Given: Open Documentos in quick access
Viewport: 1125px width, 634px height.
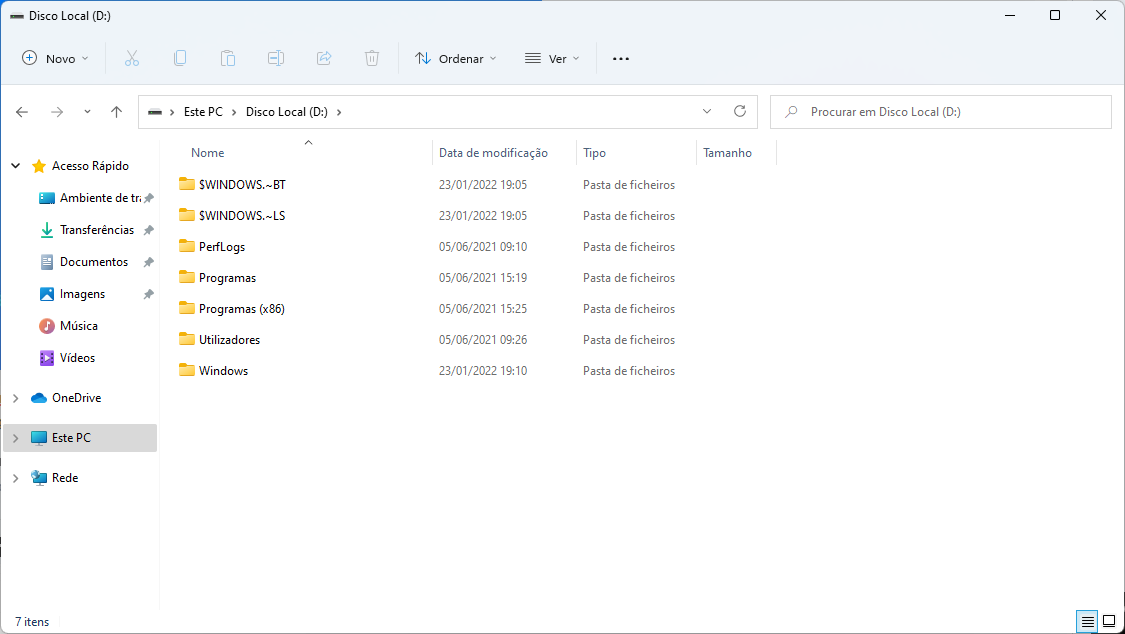Looking at the screenshot, I should coord(94,262).
